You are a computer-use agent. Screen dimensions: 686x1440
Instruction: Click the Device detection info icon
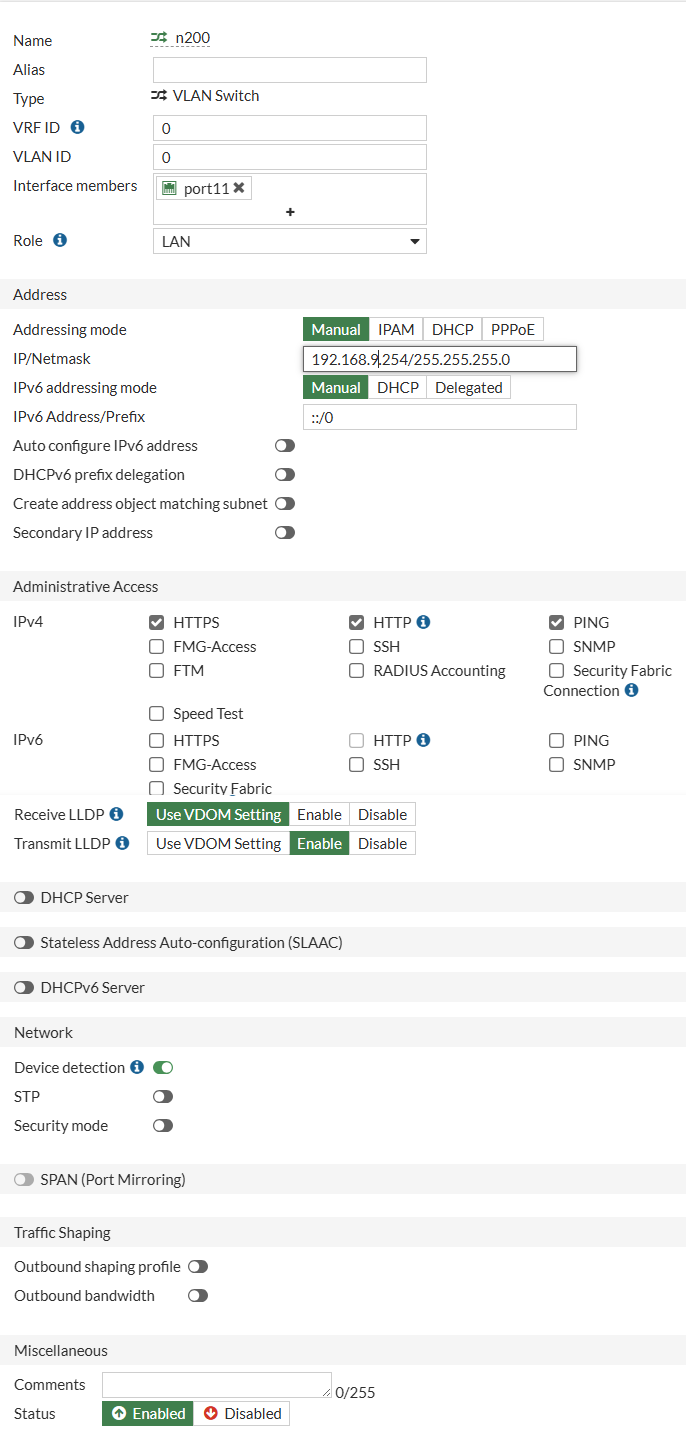[137, 1068]
